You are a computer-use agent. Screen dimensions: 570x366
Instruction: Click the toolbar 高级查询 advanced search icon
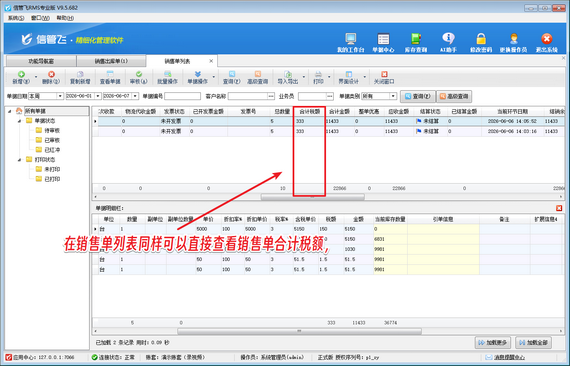258,75
